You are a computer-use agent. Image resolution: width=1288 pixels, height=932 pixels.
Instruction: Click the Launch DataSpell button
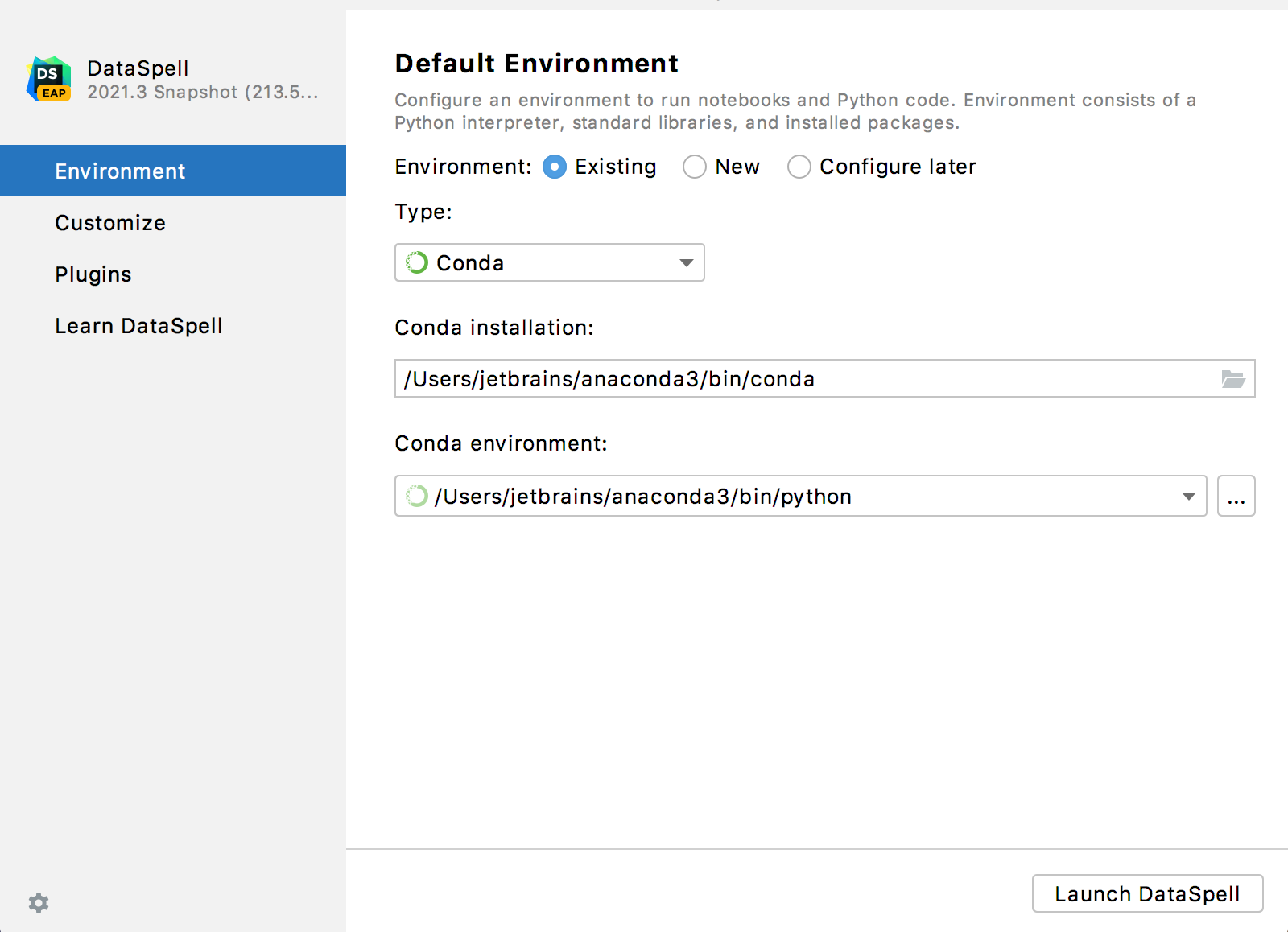1147,893
